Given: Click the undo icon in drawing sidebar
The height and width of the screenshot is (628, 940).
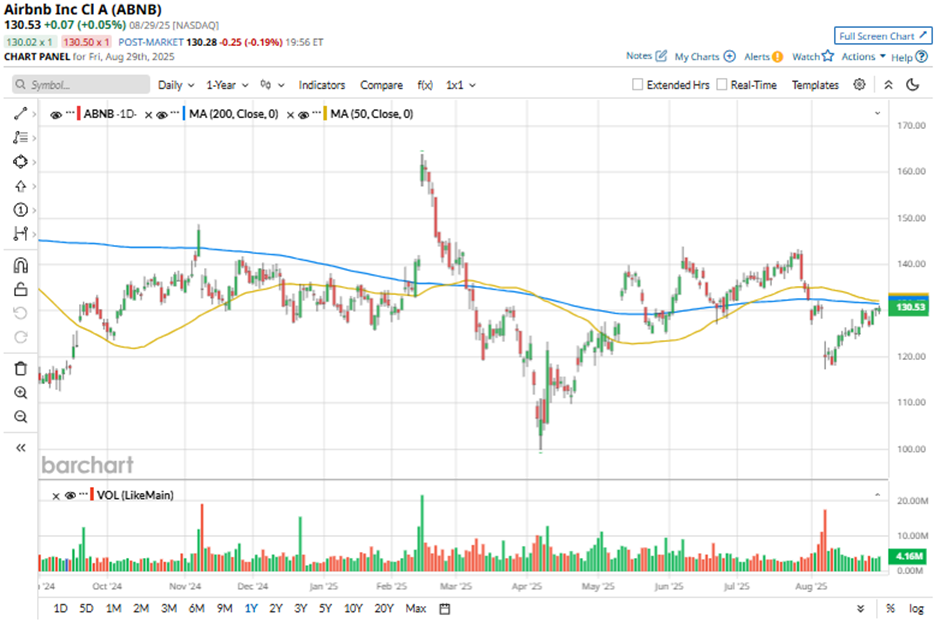Looking at the screenshot, I should pos(20,313).
